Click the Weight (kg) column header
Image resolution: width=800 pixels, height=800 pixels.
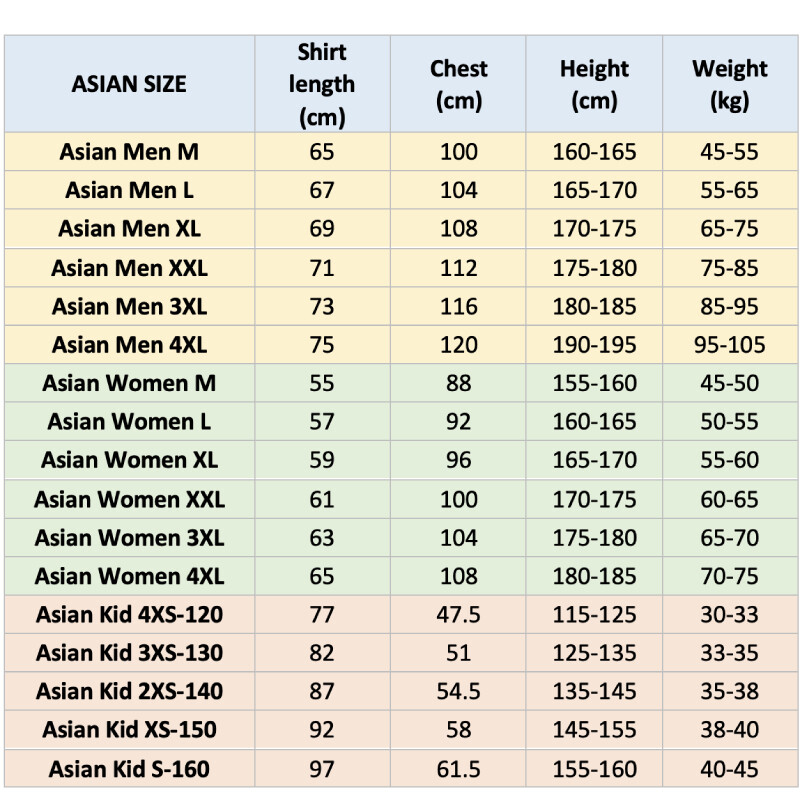pos(730,85)
